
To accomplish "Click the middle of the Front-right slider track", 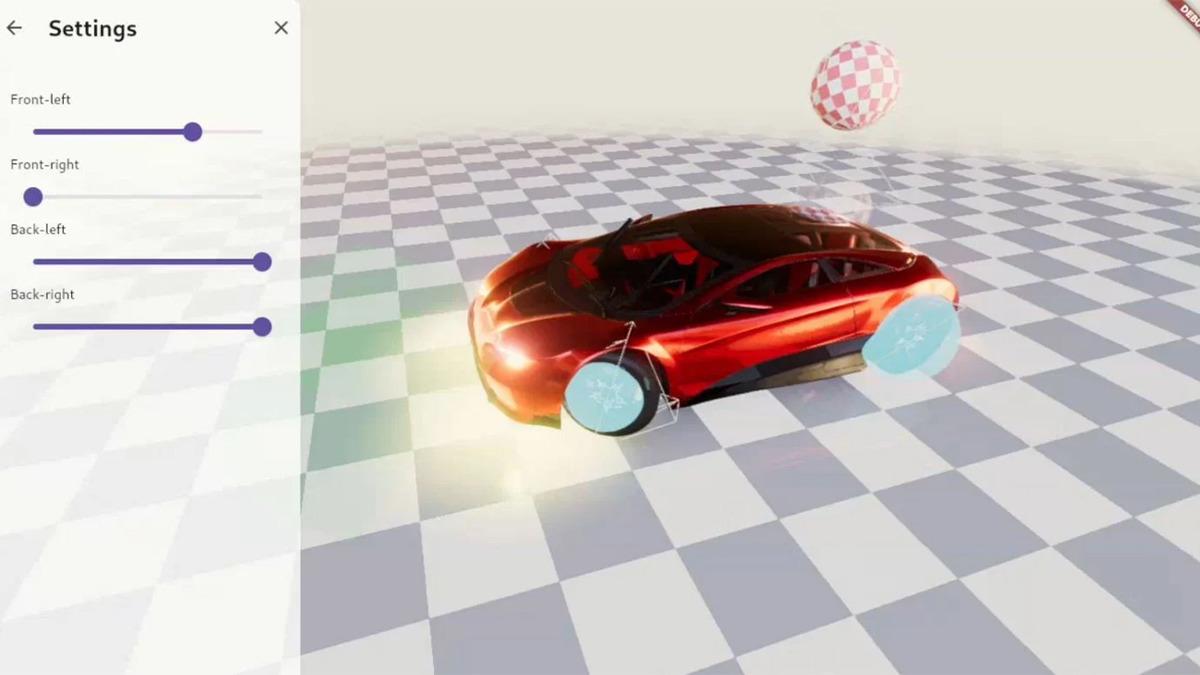I will (x=148, y=197).
